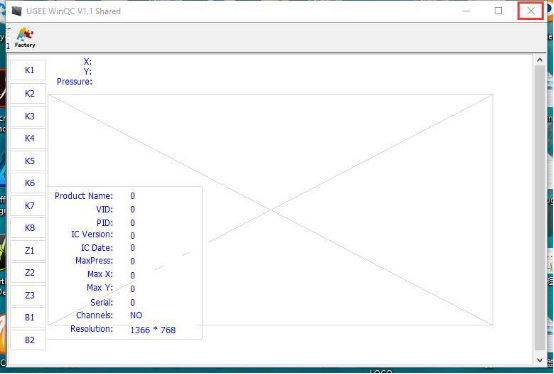This screenshot has width=554, height=374.
Task: Choose the K4 key button
Action: click(x=28, y=138)
